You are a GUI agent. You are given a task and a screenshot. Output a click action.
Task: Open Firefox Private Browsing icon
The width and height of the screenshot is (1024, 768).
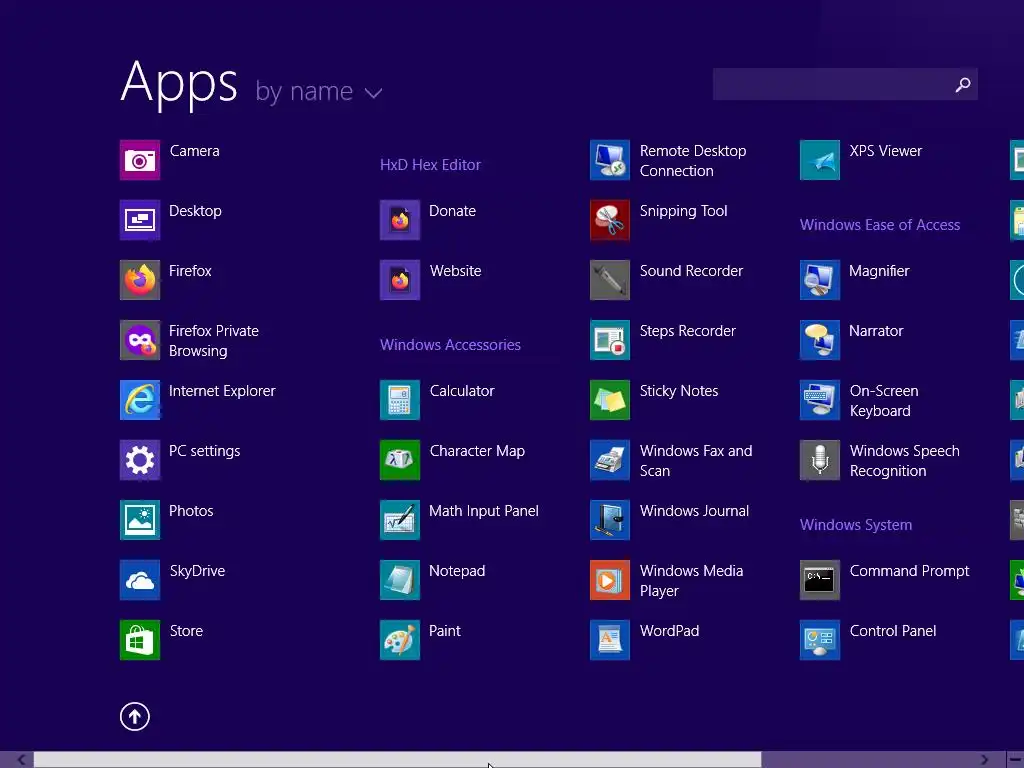(x=140, y=340)
